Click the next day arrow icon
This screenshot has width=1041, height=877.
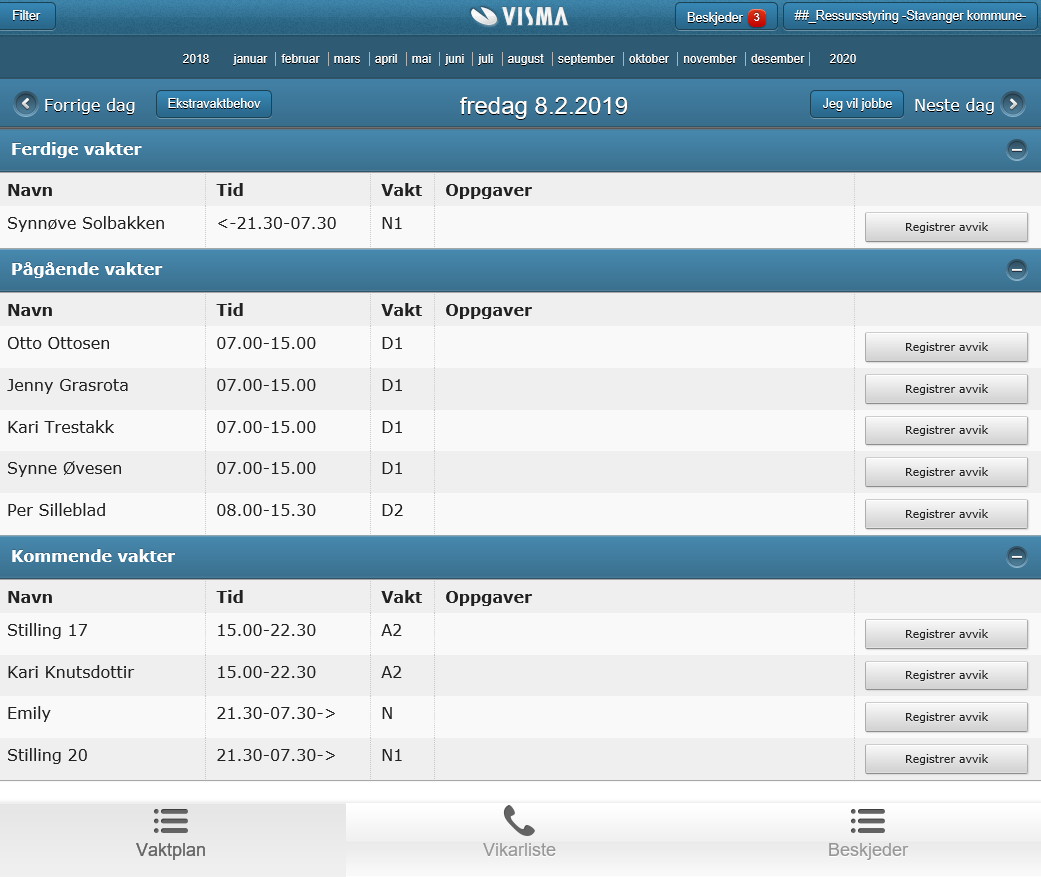1013,104
